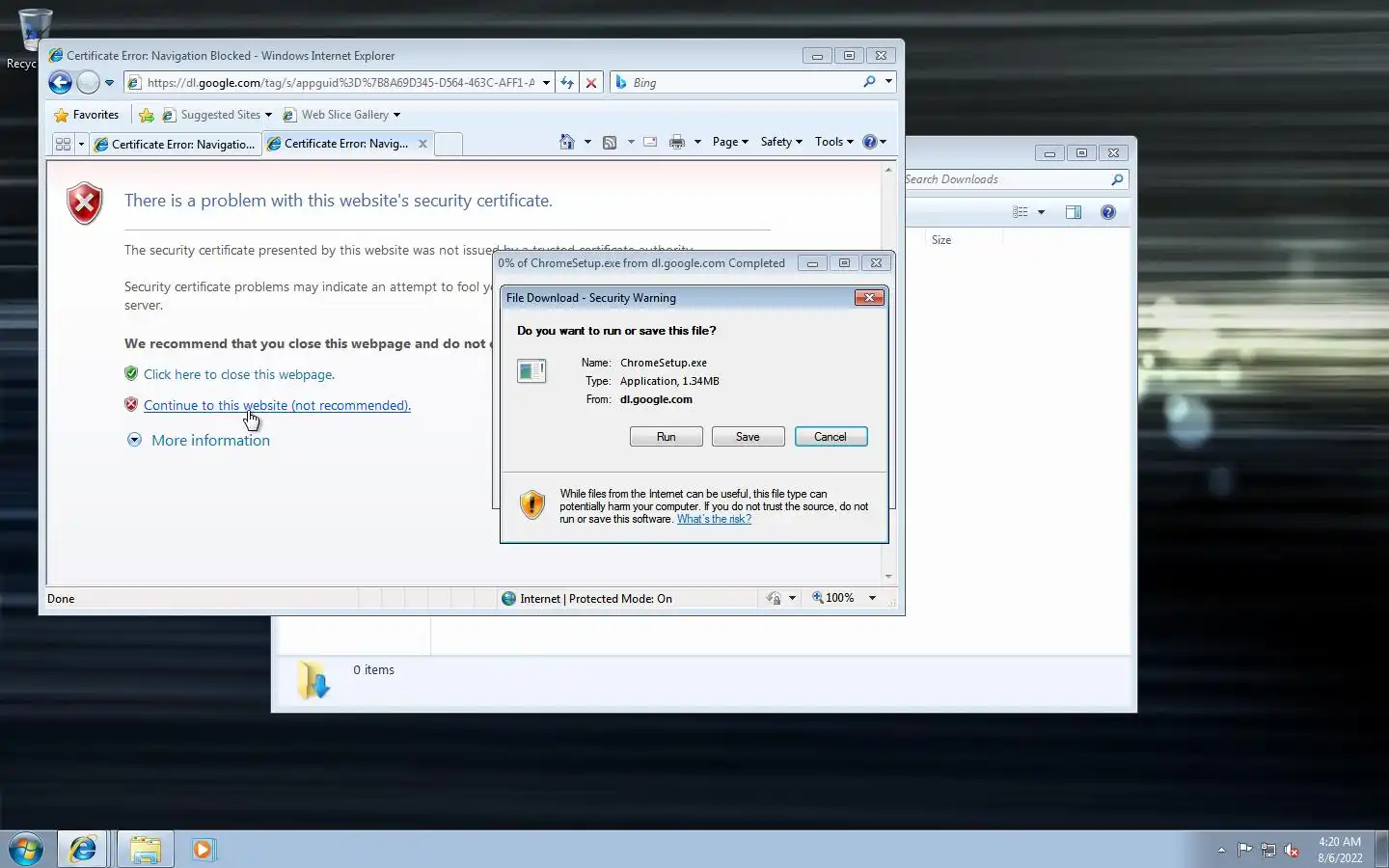Switch to first Certificate Error tab

175,144
